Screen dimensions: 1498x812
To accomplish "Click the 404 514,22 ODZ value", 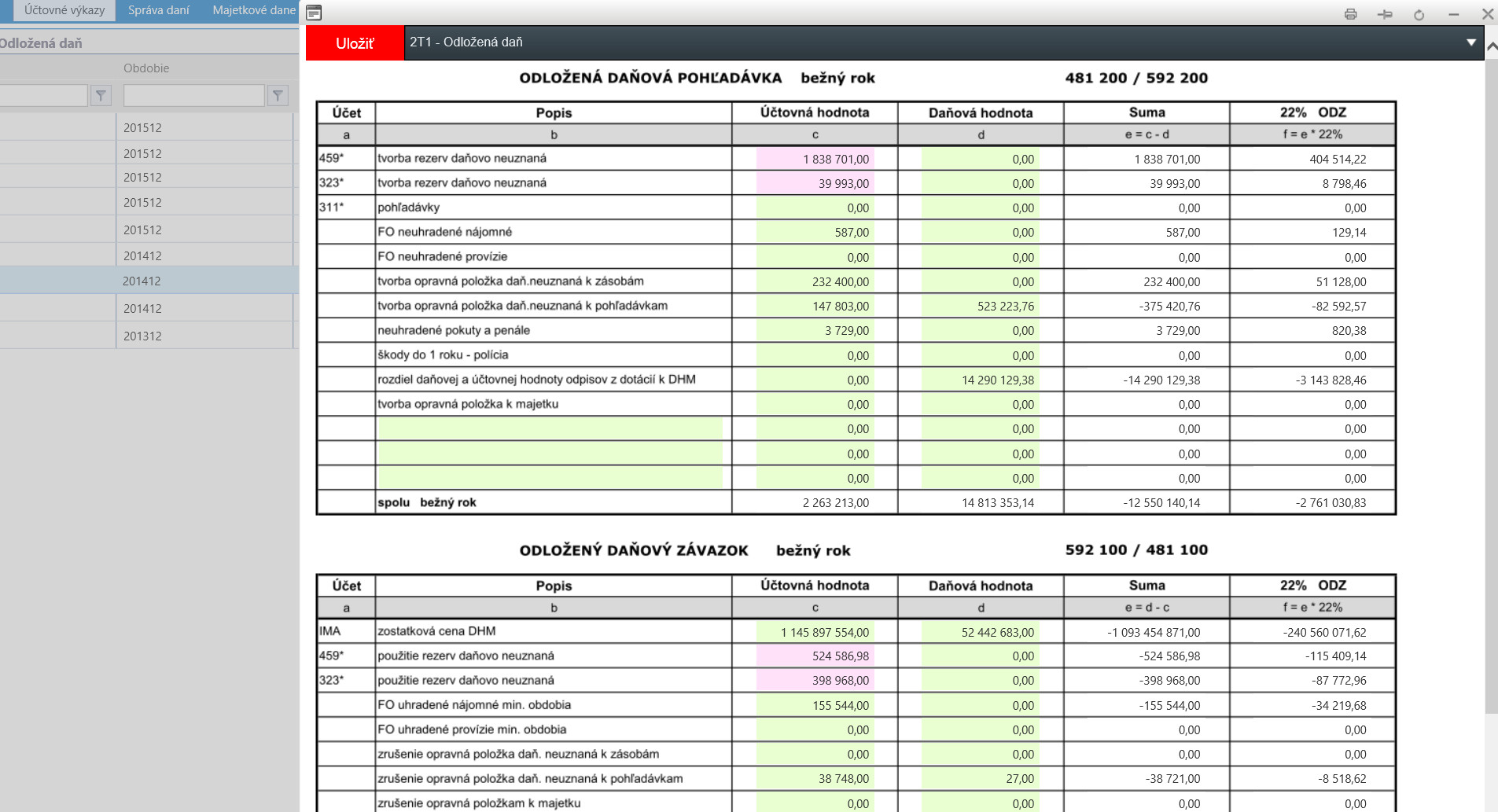I will click(1338, 159).
